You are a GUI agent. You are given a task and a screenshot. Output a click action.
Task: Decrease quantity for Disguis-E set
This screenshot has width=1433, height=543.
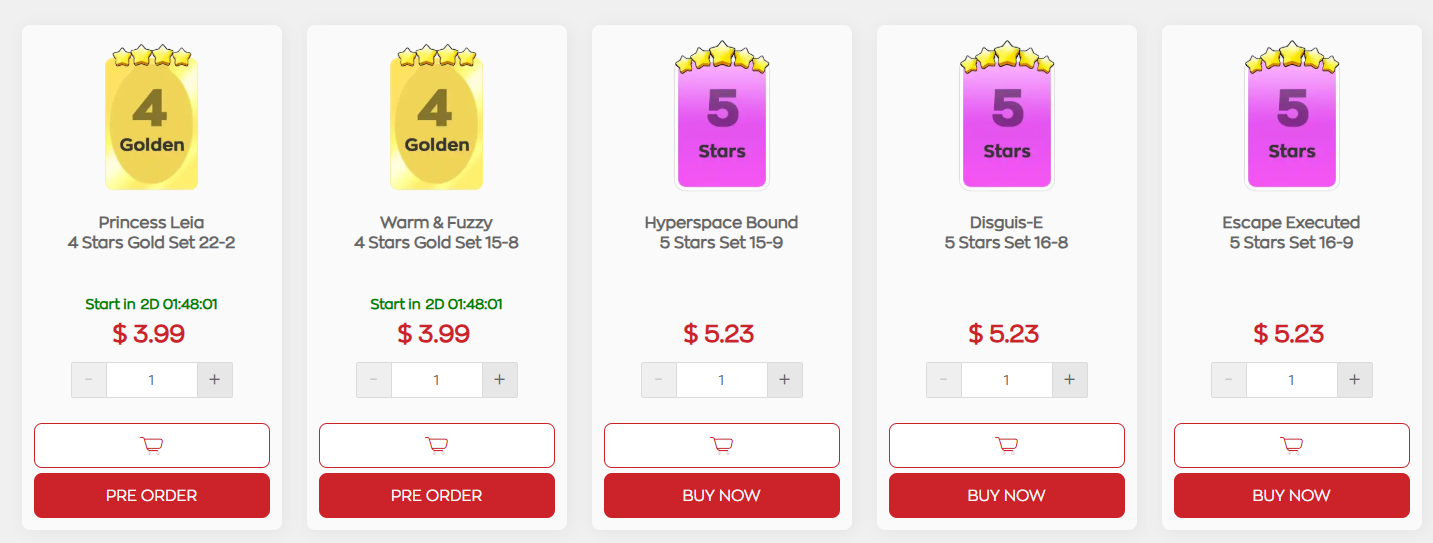tap(944, 380)
